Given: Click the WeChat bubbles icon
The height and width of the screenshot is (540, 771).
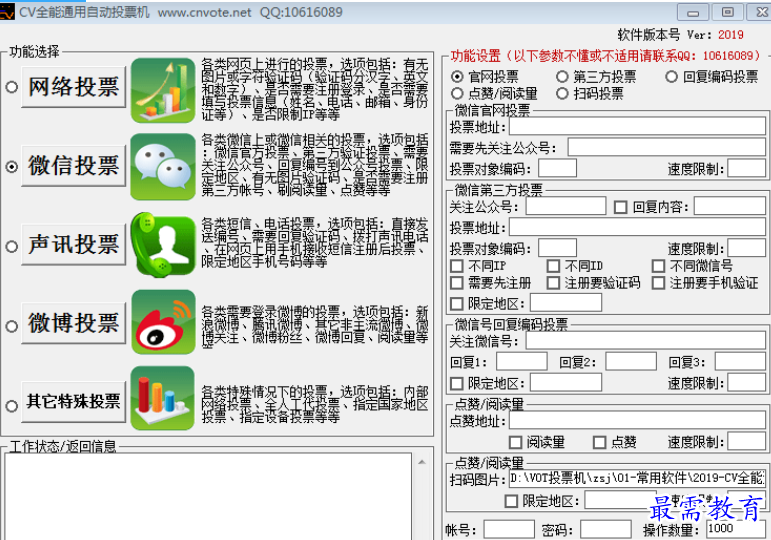Looking at the screenshot, I should pos(163,167).
